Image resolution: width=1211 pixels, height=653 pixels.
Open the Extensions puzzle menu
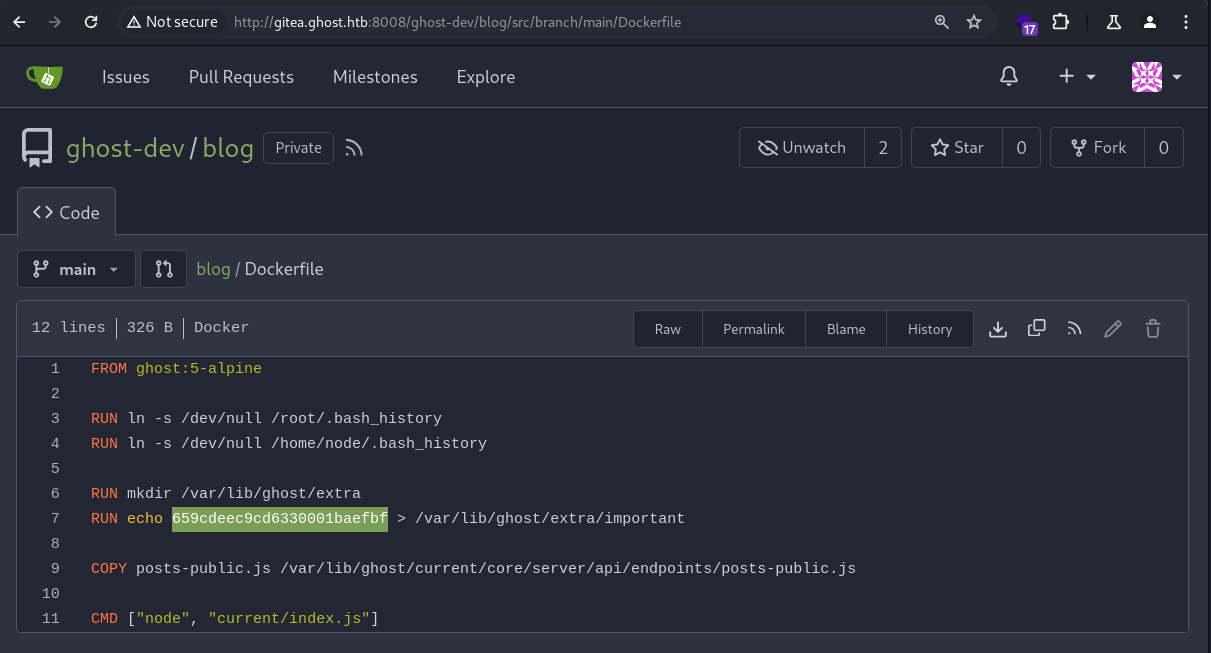click(1060, 22)
